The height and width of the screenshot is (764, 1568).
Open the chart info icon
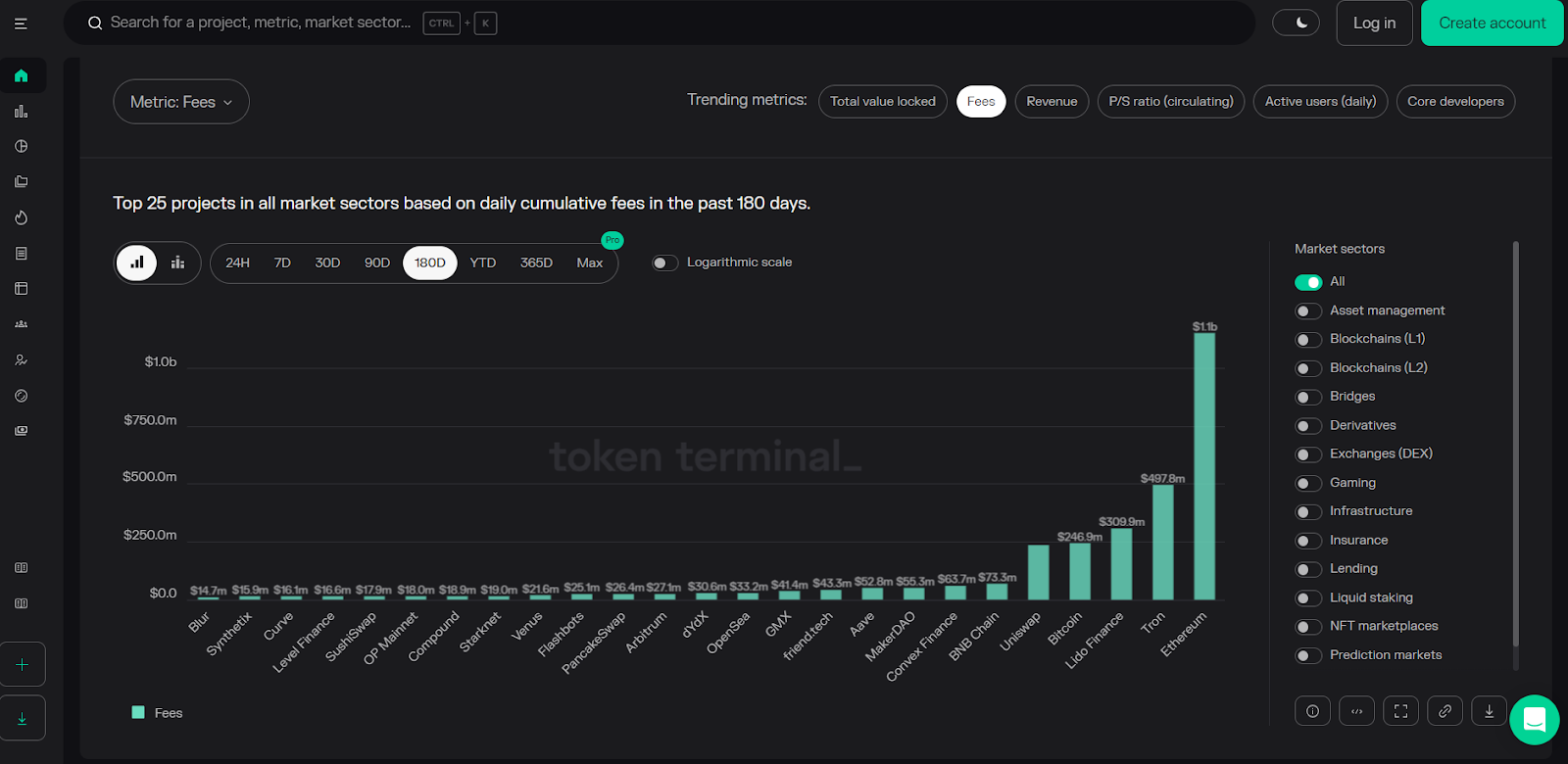point(1312,711)
